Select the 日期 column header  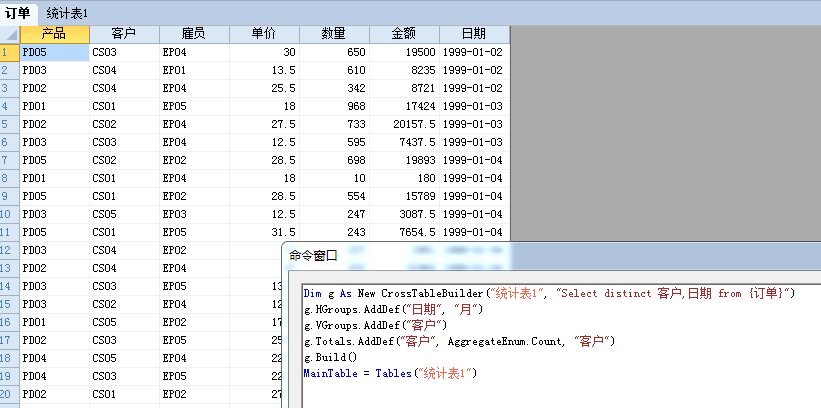(474, 35)
